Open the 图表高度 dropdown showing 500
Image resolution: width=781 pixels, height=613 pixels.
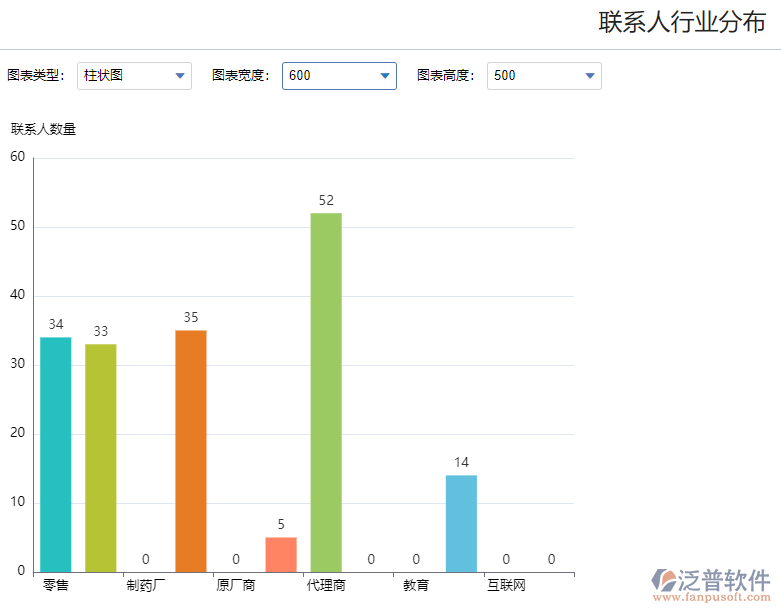coord(544,76)
